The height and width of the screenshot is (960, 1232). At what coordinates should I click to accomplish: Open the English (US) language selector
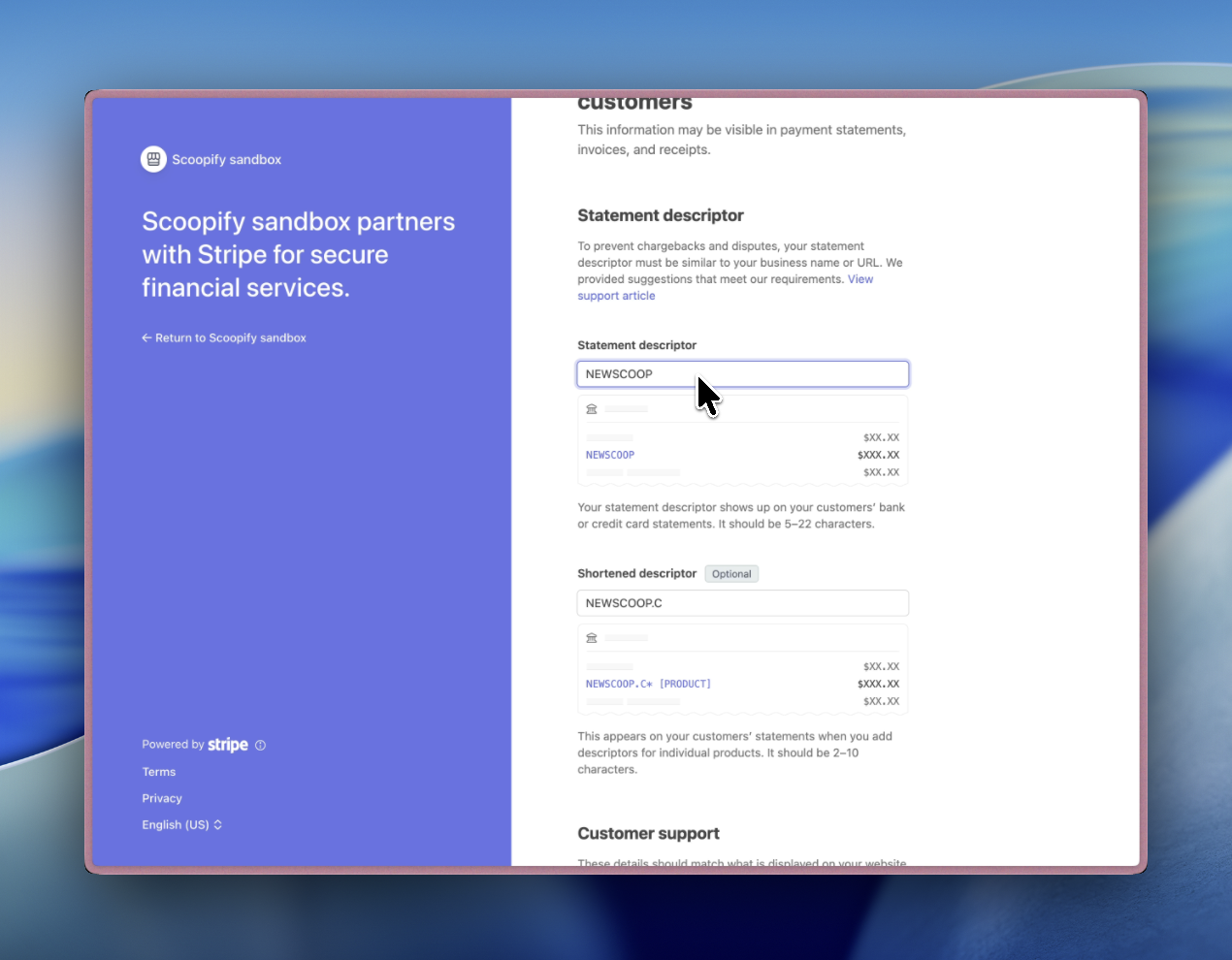pos(176,824)
